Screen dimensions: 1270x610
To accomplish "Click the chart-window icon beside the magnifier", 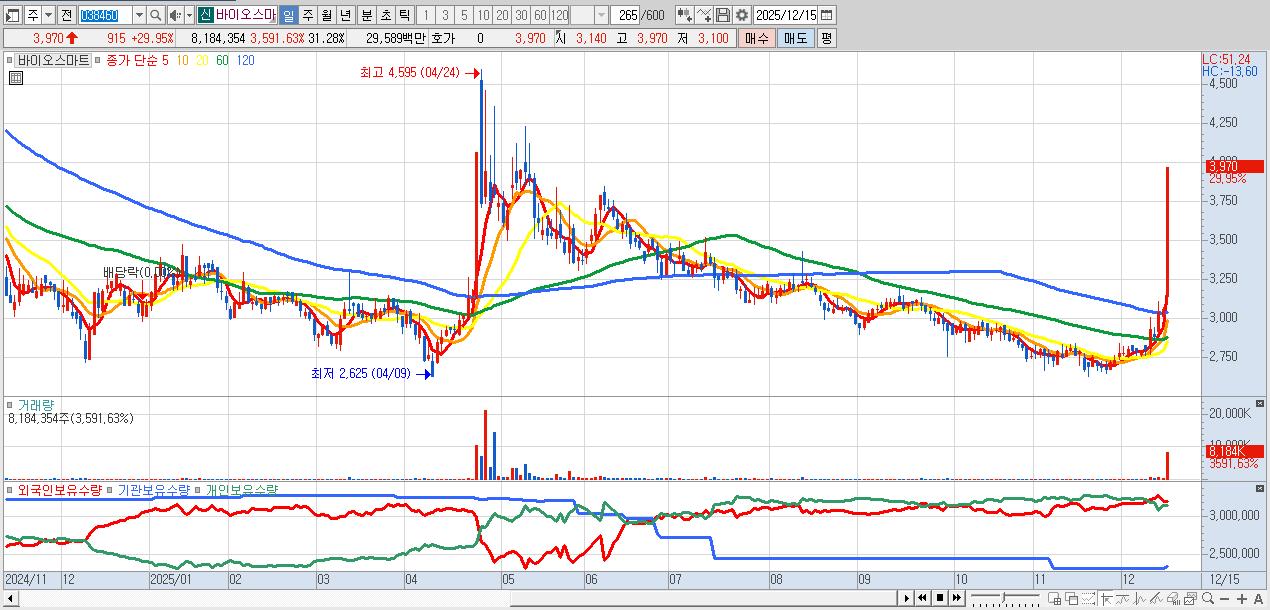I will pos(1191,598).
